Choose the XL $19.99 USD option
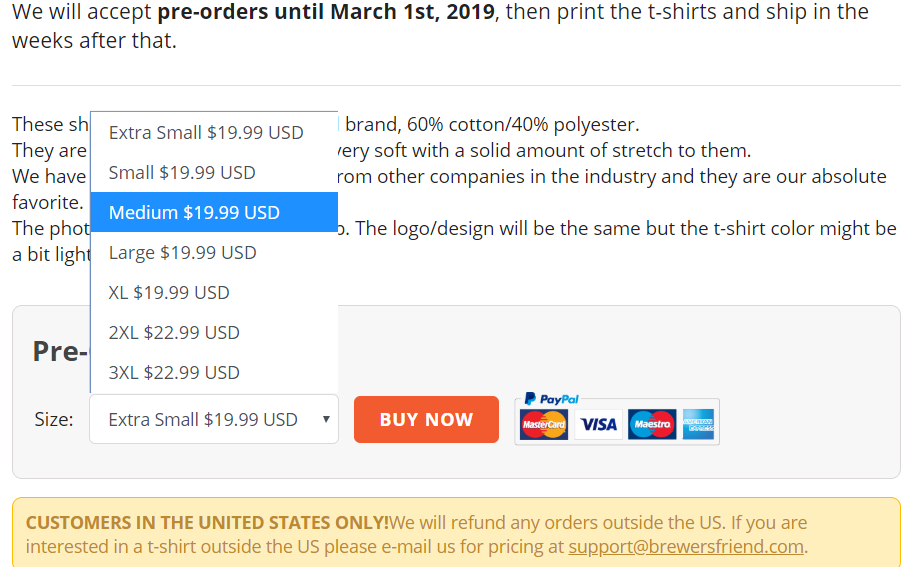The width and height of the screenshot is (908, 567). coord(169,292)
